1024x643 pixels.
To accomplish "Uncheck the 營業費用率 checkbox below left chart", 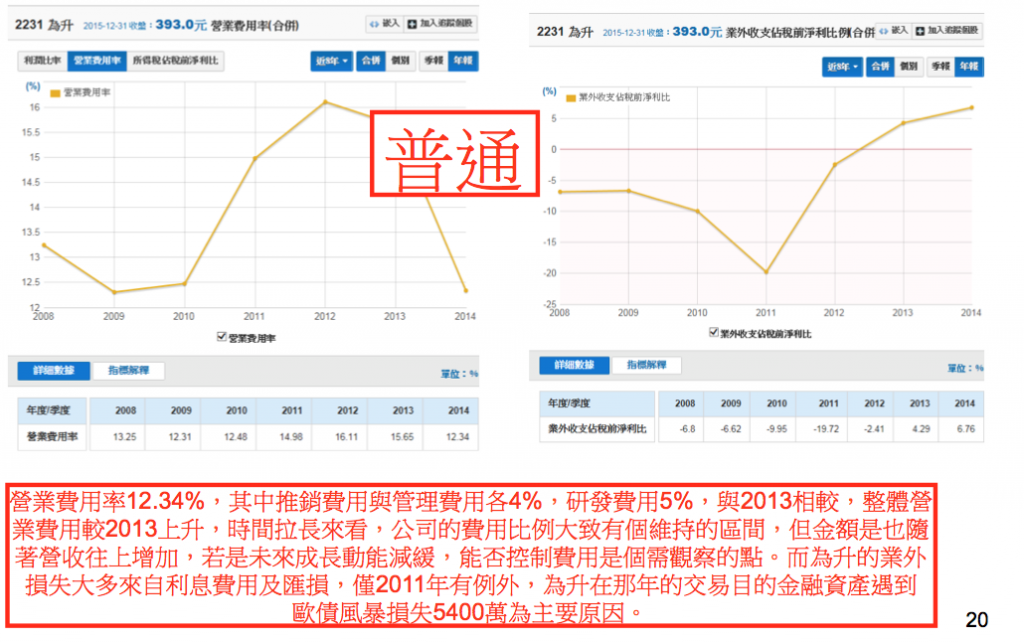I will [222, 337].
